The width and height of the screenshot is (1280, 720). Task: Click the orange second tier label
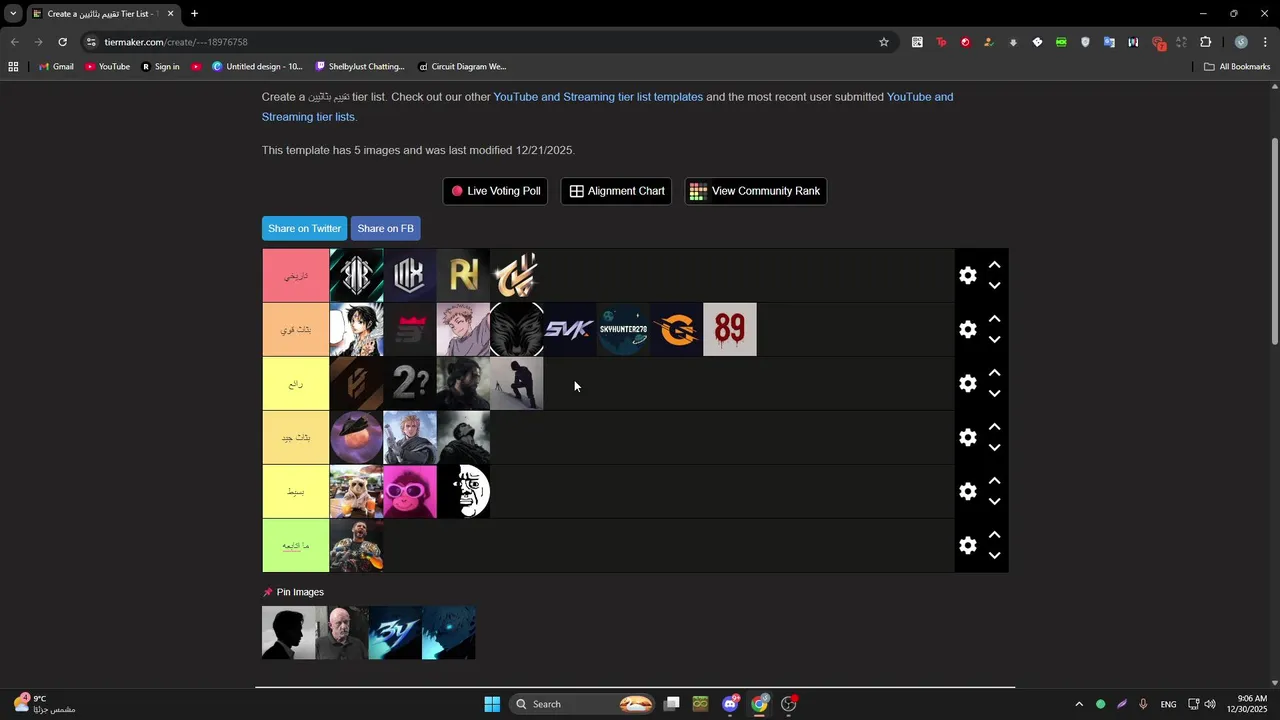coord(295,329)
